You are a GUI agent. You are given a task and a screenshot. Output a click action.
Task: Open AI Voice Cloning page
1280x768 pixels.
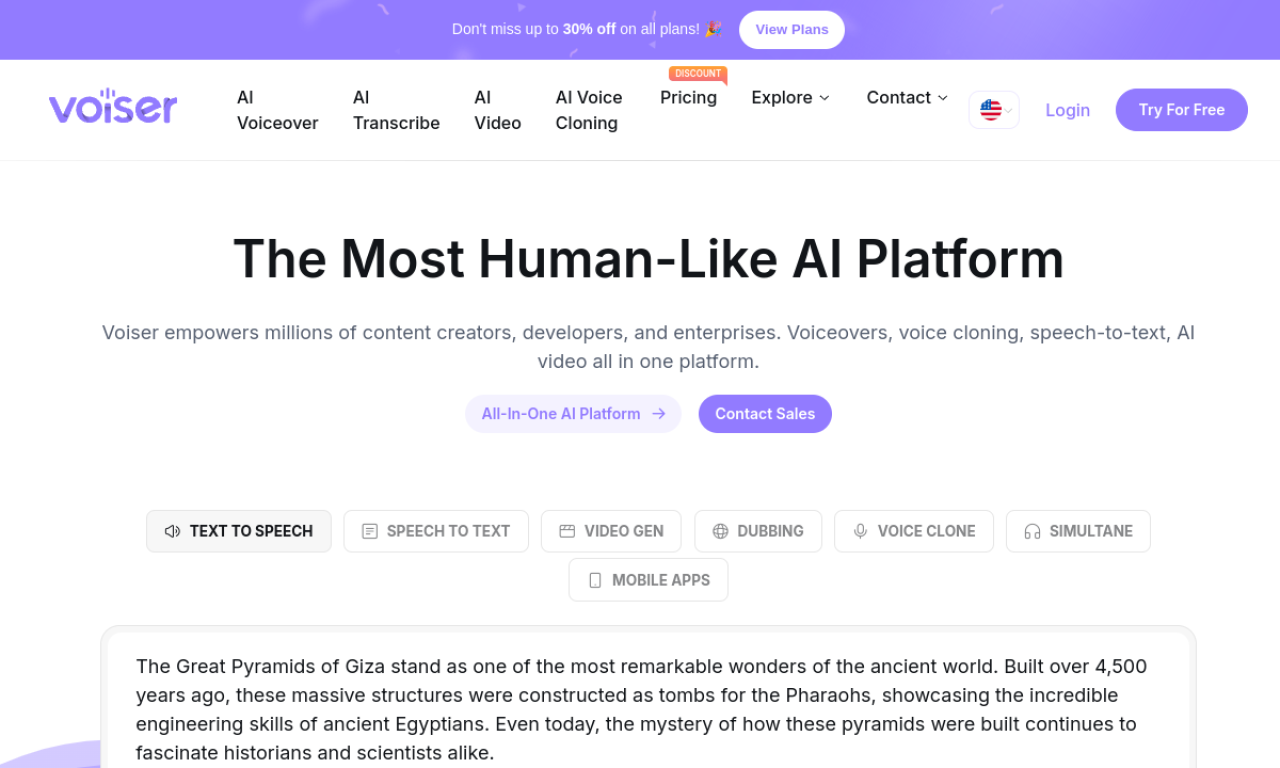coord(589,110)
